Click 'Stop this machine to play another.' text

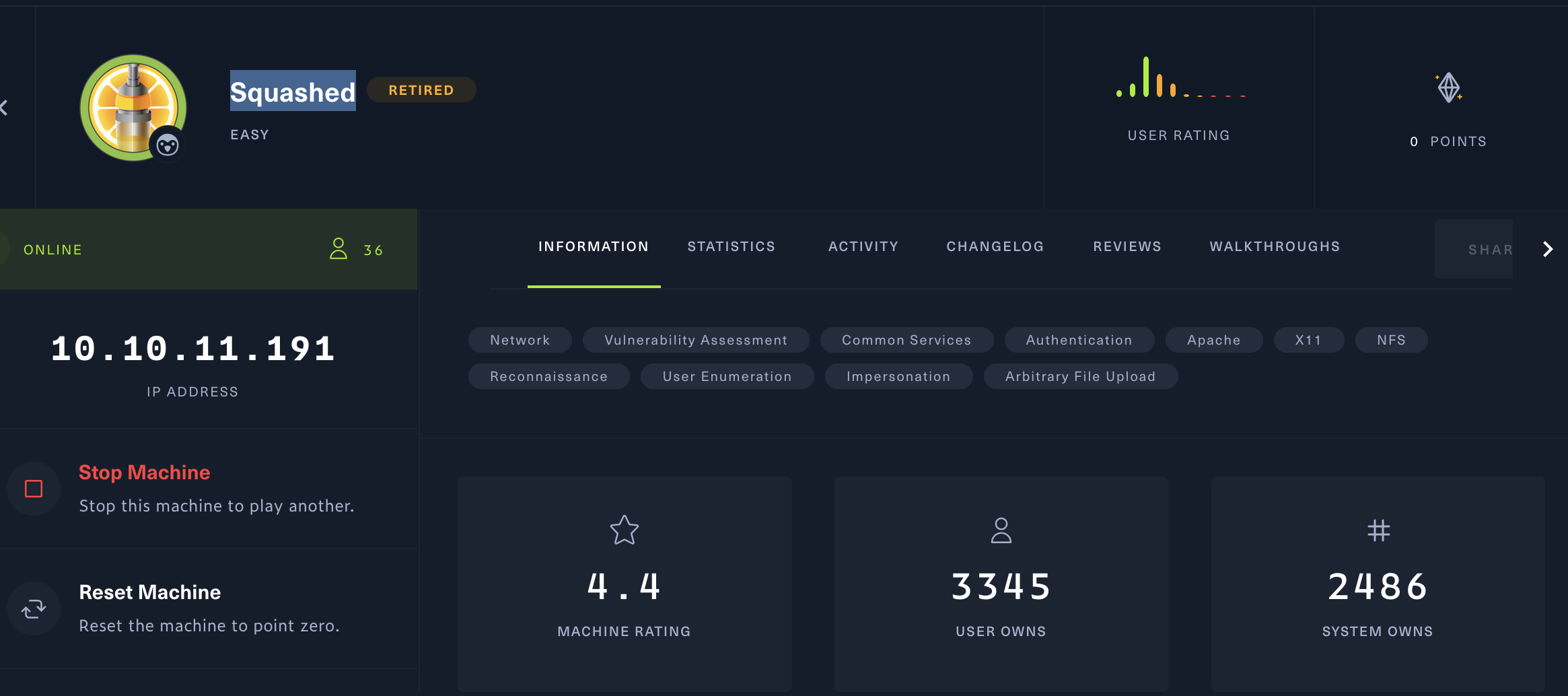click(217, 506)
